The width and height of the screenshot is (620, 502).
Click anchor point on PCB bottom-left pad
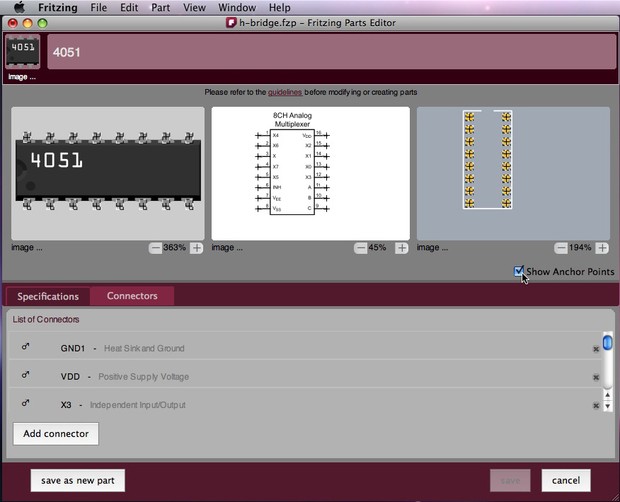click(x=469, y=203)
